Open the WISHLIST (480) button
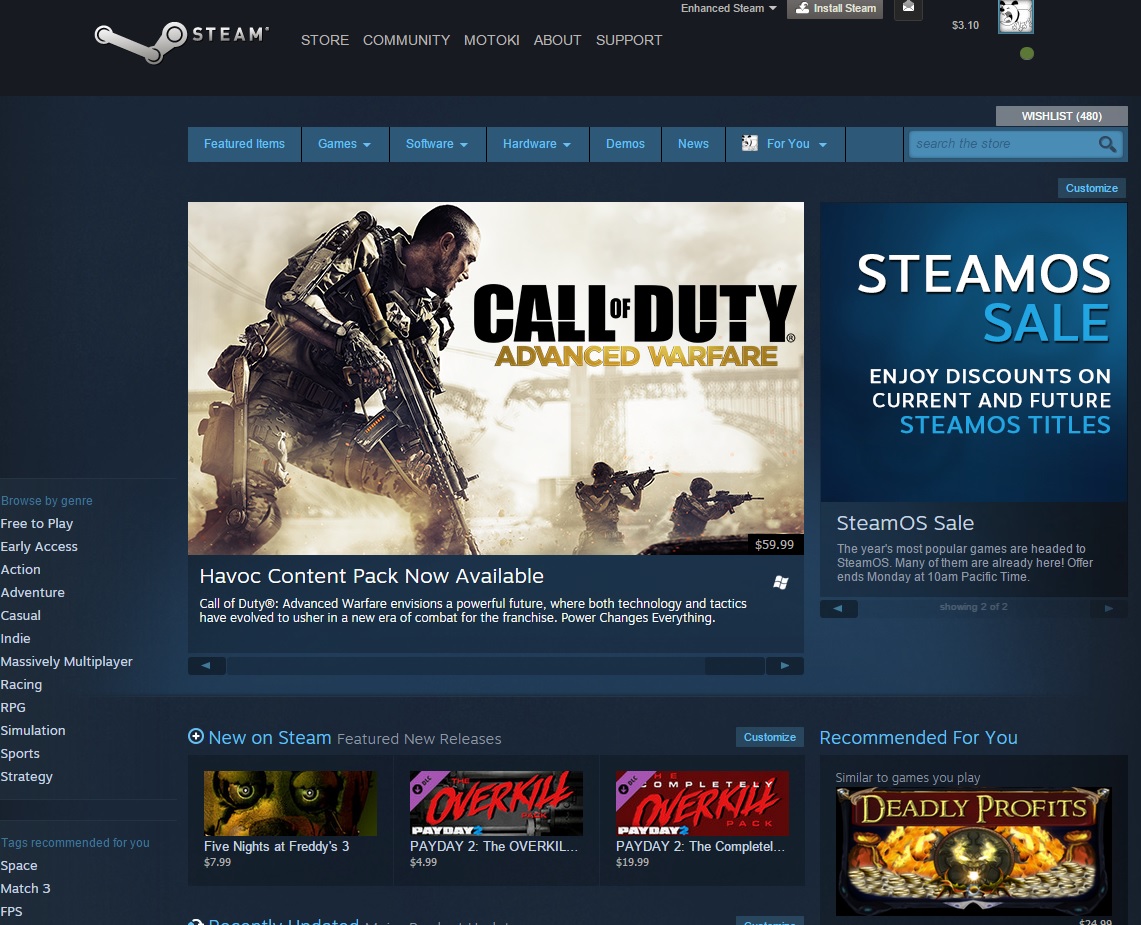This screenshot has width=1141, height=925. pyautogui.click(x=1062, y=116)
